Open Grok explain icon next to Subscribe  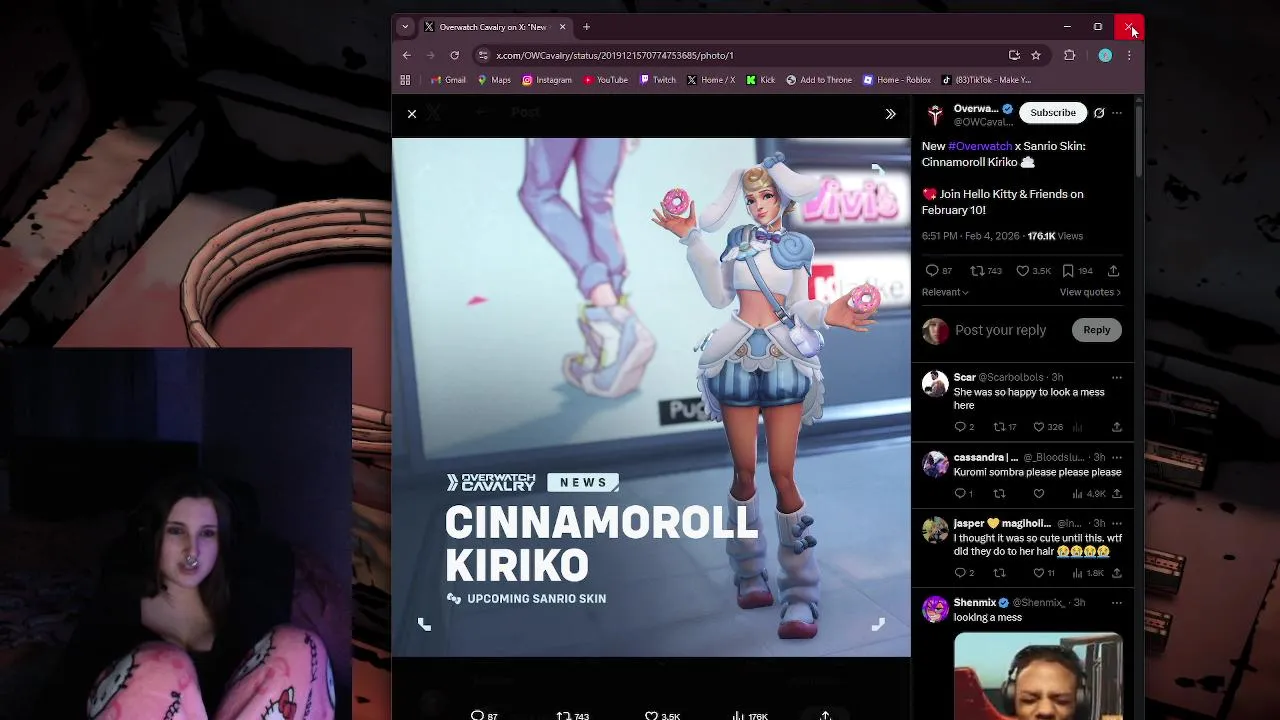[1099, 113]
